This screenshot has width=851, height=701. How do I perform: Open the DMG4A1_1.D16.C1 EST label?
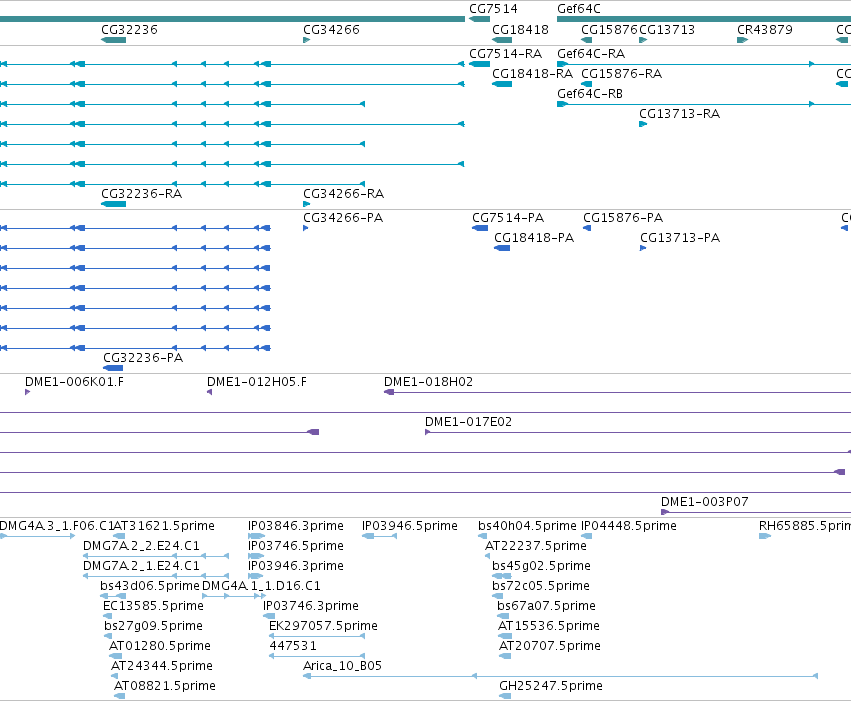pos(261,586)
